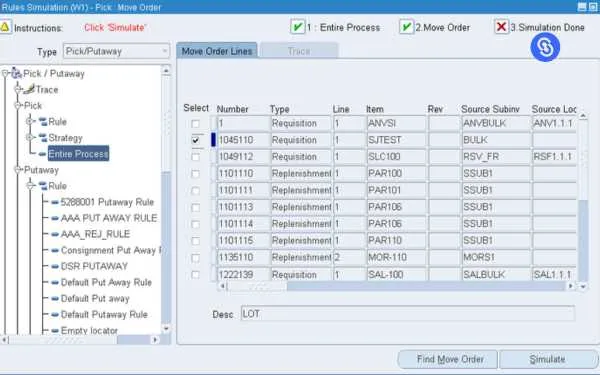Check the Select box for move order 1
This screenshot has width=600, height=375.
tap(196, 124)
